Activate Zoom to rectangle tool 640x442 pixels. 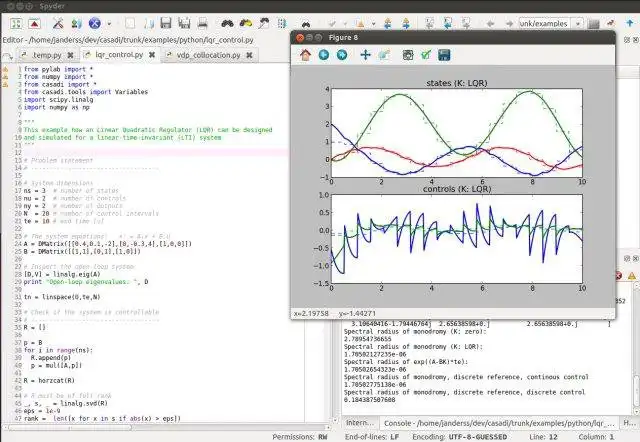point(383,55)
